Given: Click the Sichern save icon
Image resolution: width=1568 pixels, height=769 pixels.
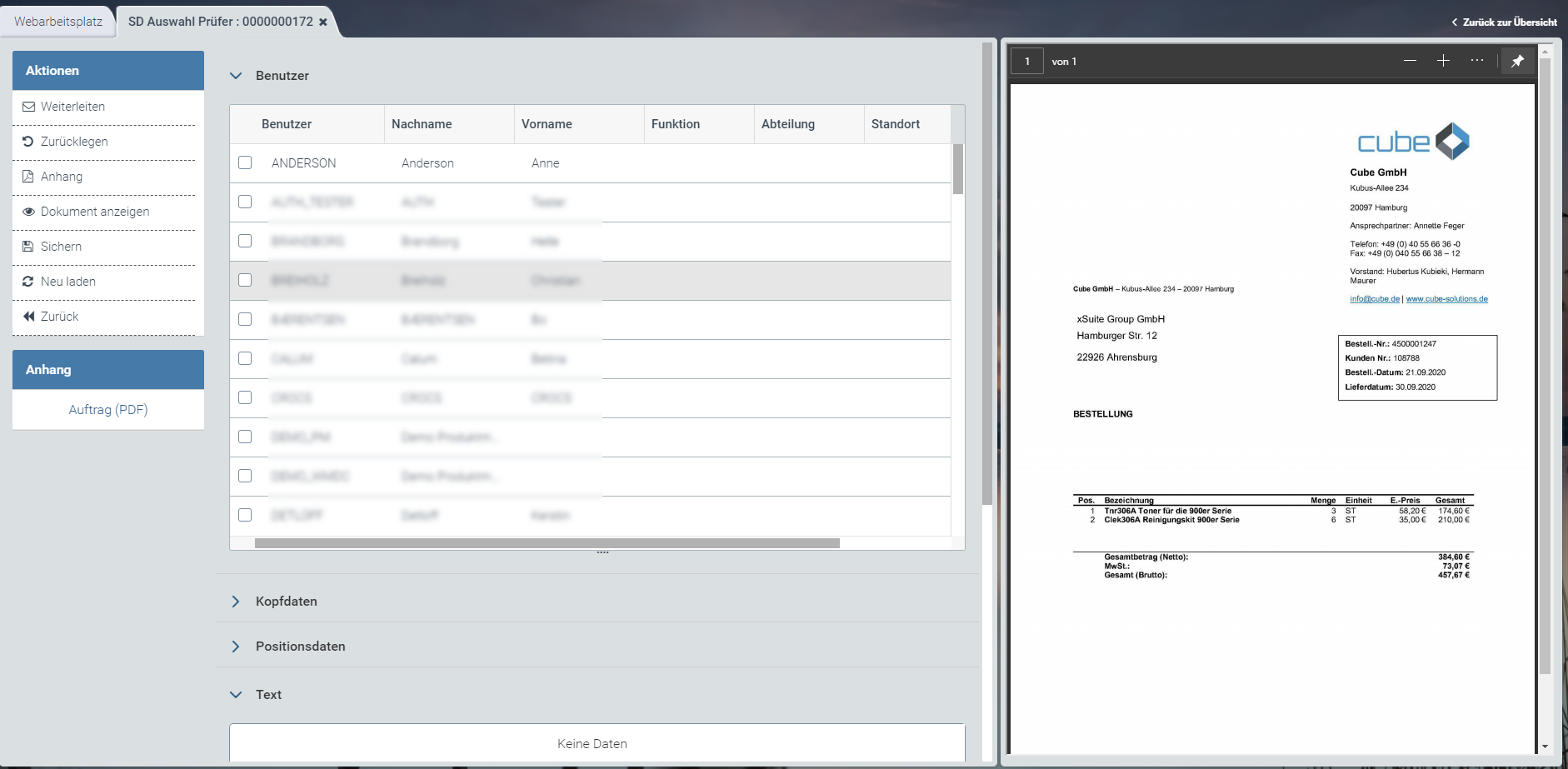Looking at the screenshot, I should (28, 247).
